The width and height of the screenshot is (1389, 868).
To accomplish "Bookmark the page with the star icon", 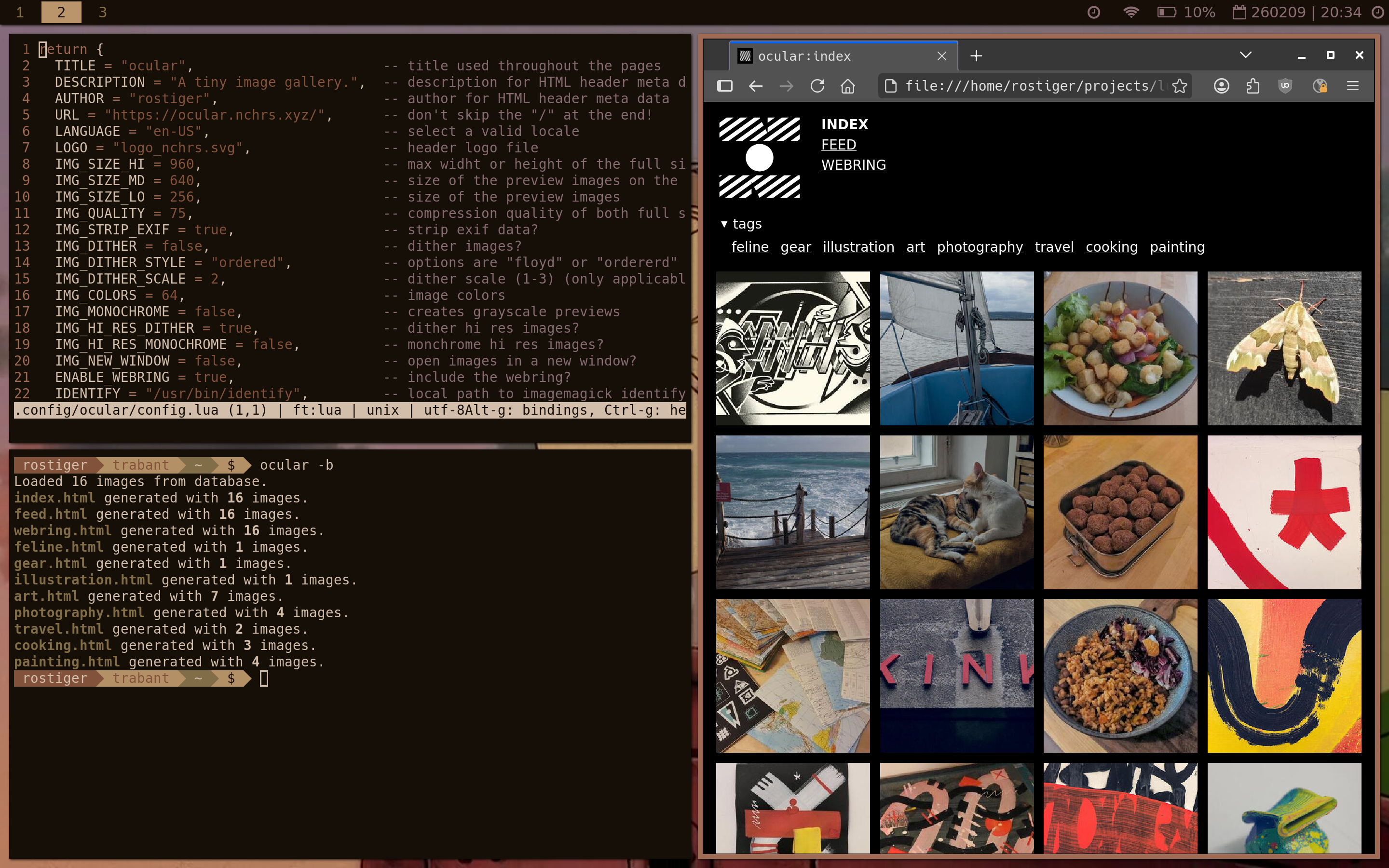I will click(1180, 86).
